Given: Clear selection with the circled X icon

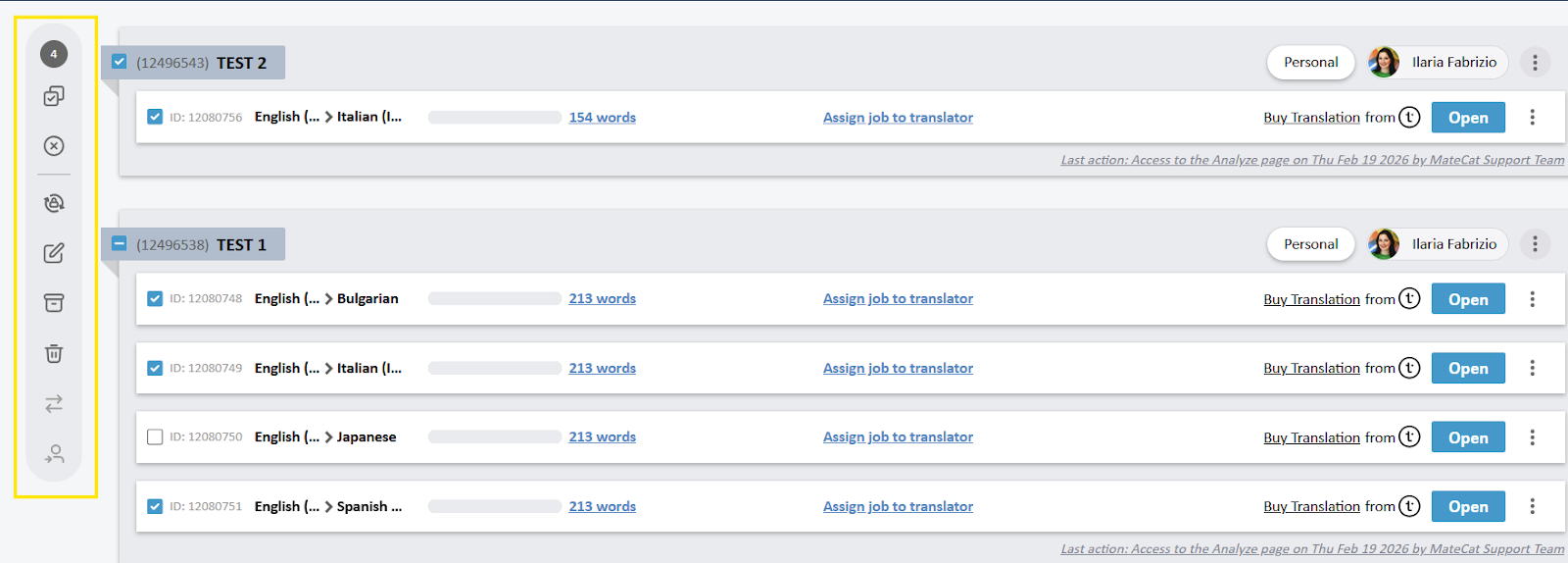Looking at the screenshot, I should click(54, 146).
